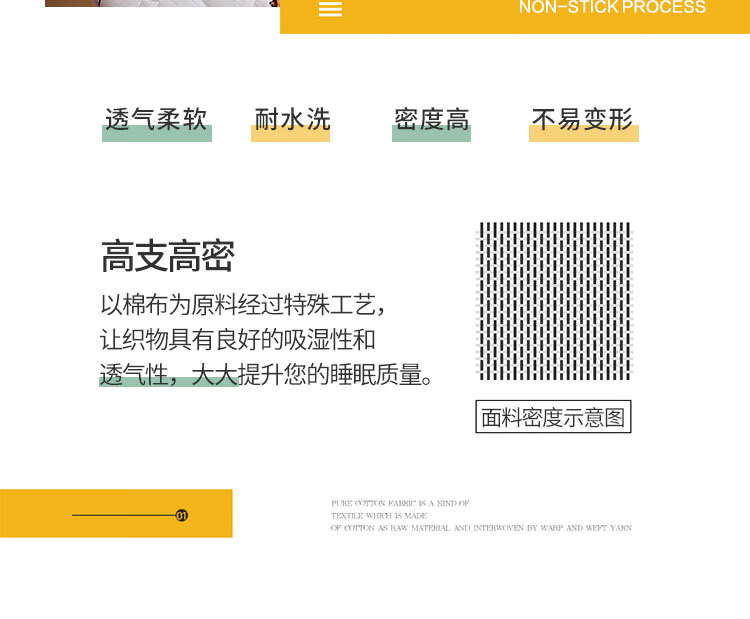Pick the 不易变形 feature label

583,120
